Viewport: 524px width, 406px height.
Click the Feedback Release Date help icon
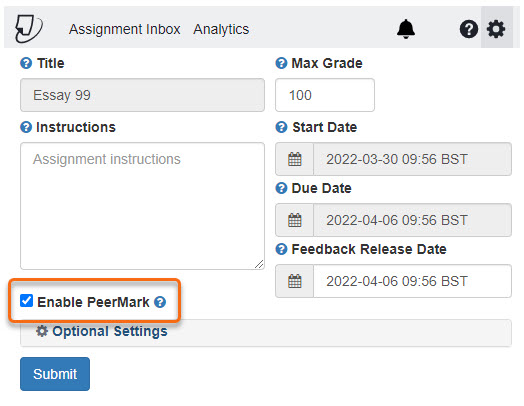coord(281,249)
